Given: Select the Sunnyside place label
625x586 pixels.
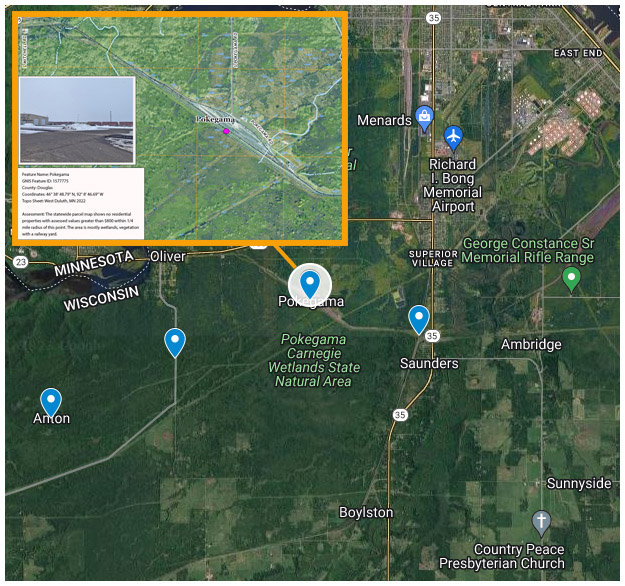Looking at the screenshot, I should tap(579, 483).
